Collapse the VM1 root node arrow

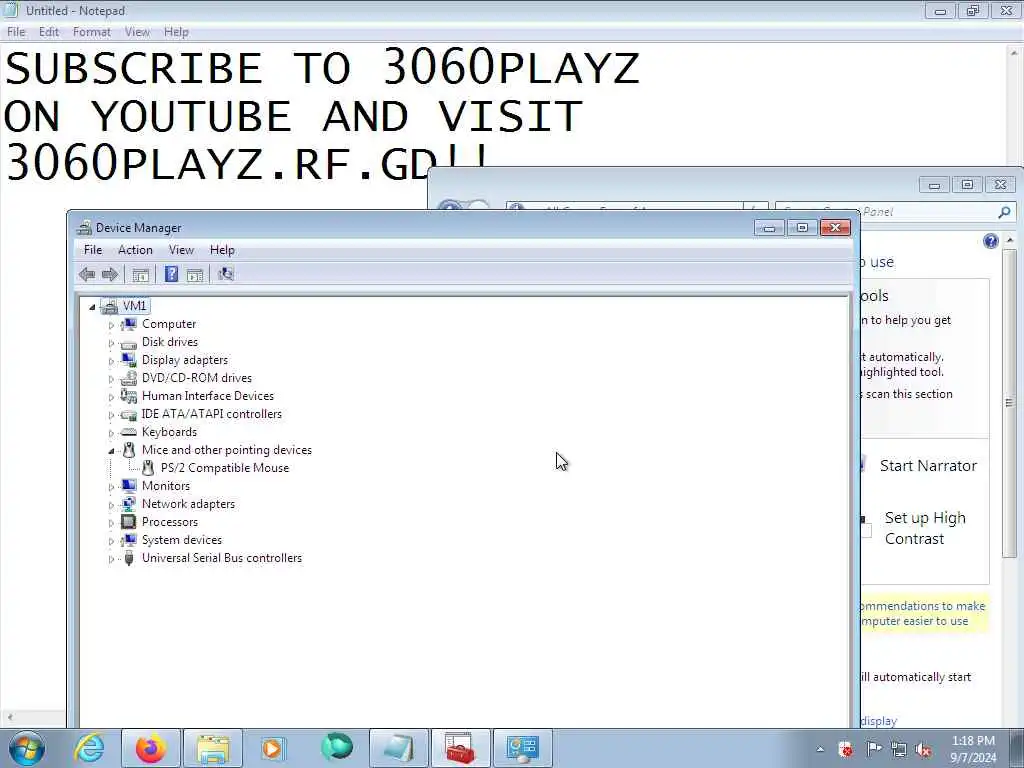click(x=92, y=306)
